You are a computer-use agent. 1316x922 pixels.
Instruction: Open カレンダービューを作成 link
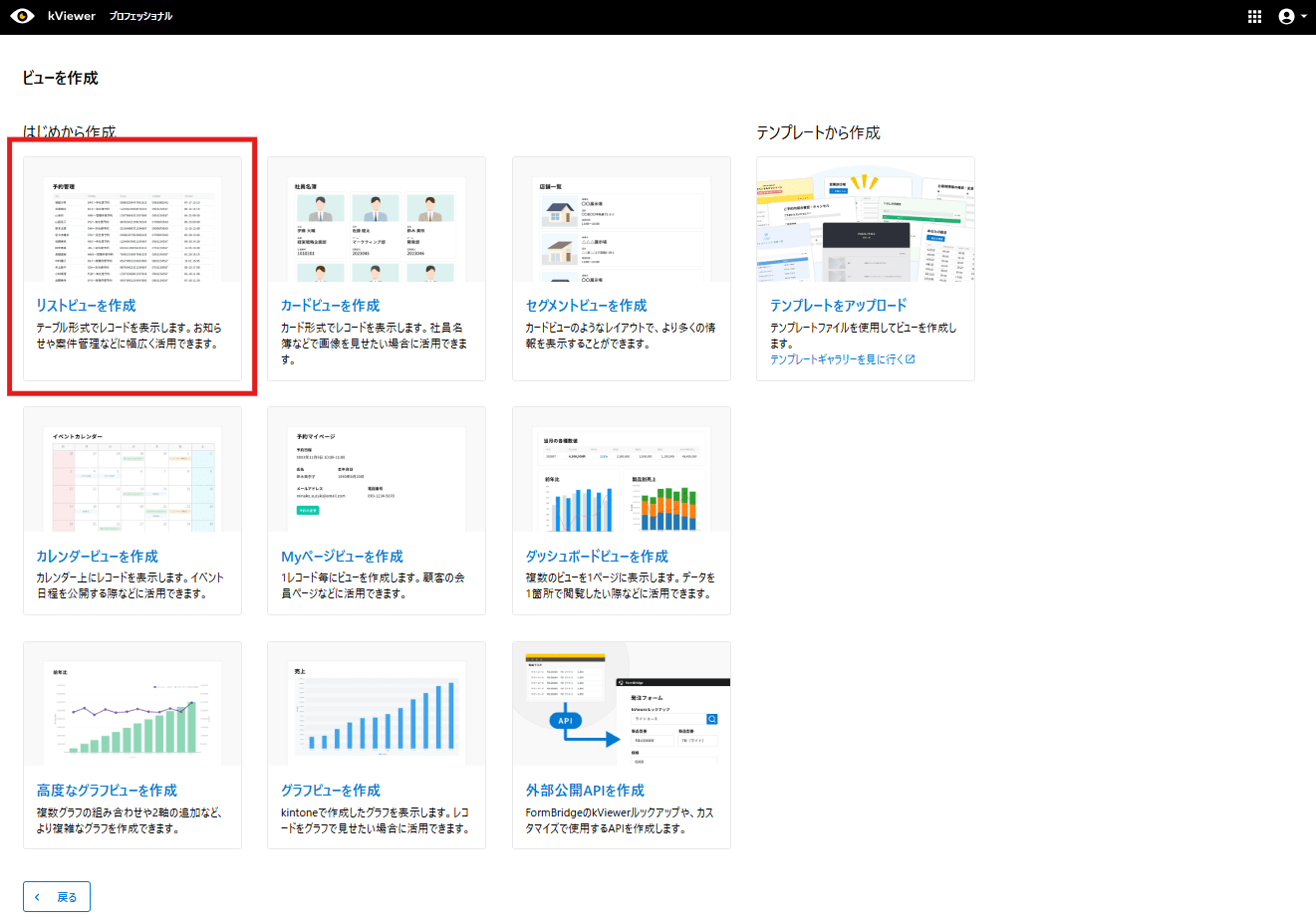[97, 556]
